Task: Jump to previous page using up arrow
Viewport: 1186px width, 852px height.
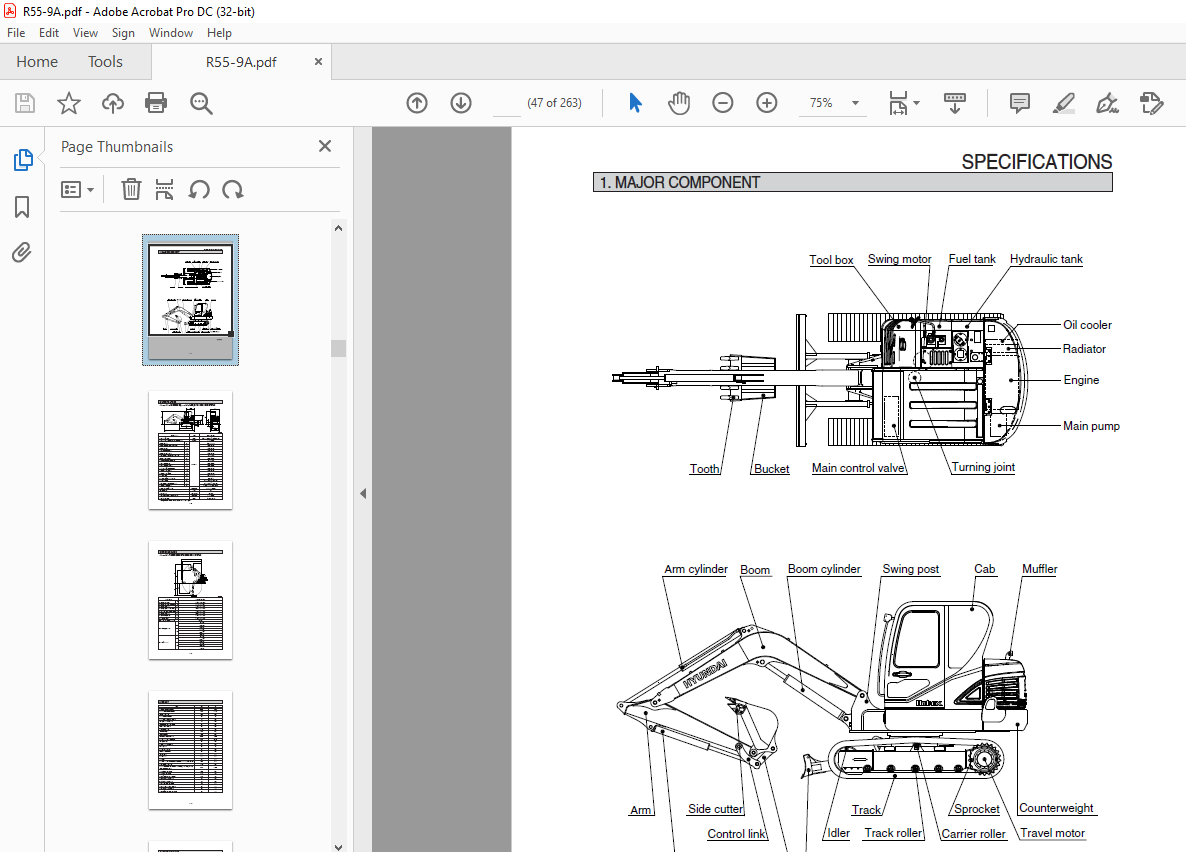Action: pos(417,103)
